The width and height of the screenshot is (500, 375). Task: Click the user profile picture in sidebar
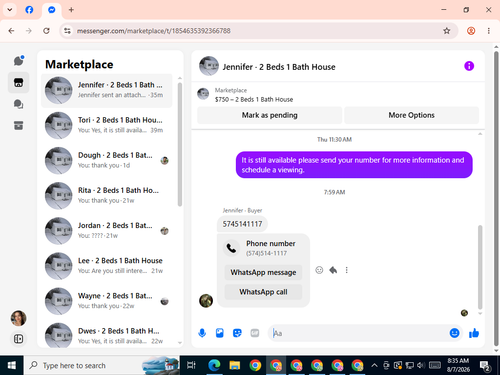19,318
